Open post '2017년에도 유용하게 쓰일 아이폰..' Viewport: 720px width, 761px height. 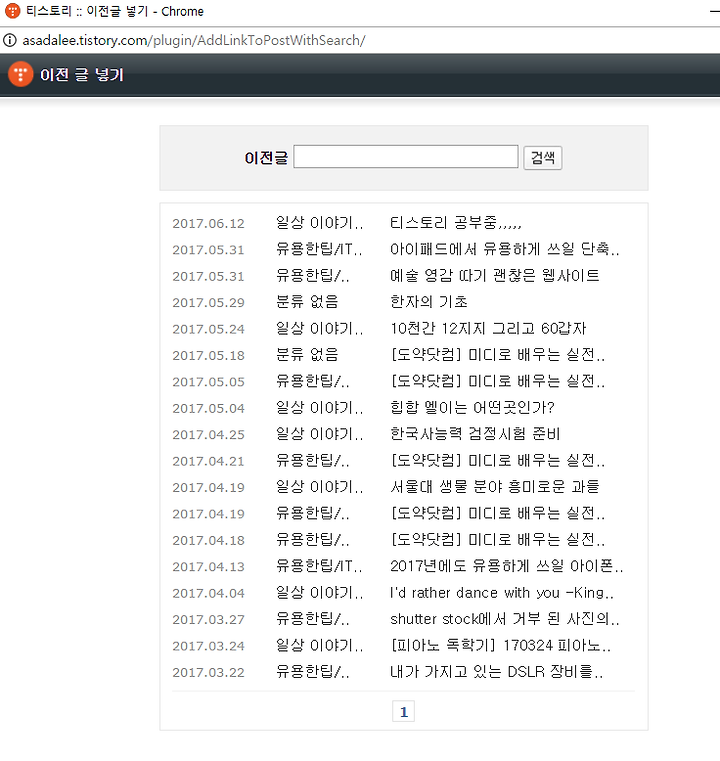(x=507, y=566)
